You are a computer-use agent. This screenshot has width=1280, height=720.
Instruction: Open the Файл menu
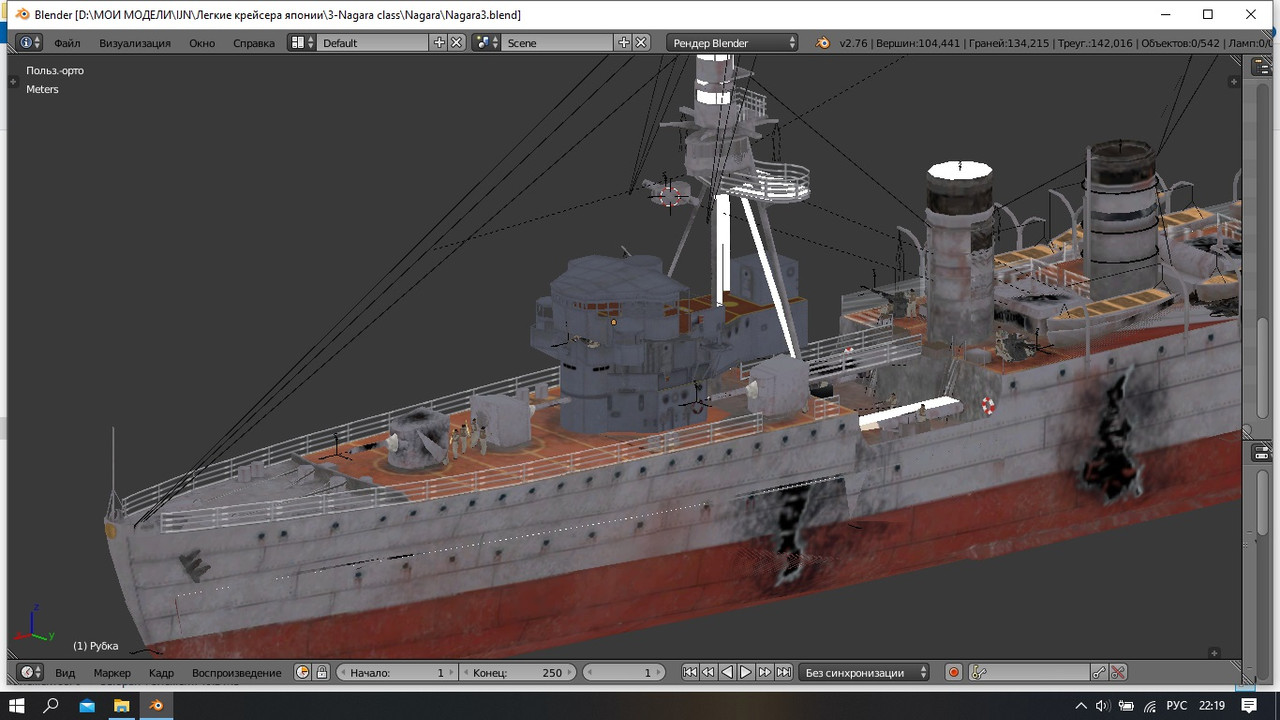(x=67, y=43)
